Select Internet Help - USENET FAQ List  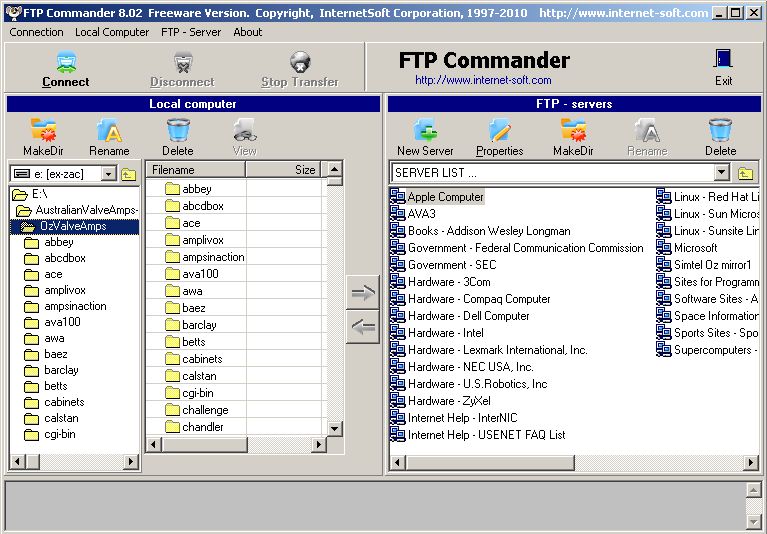[478, 435]
